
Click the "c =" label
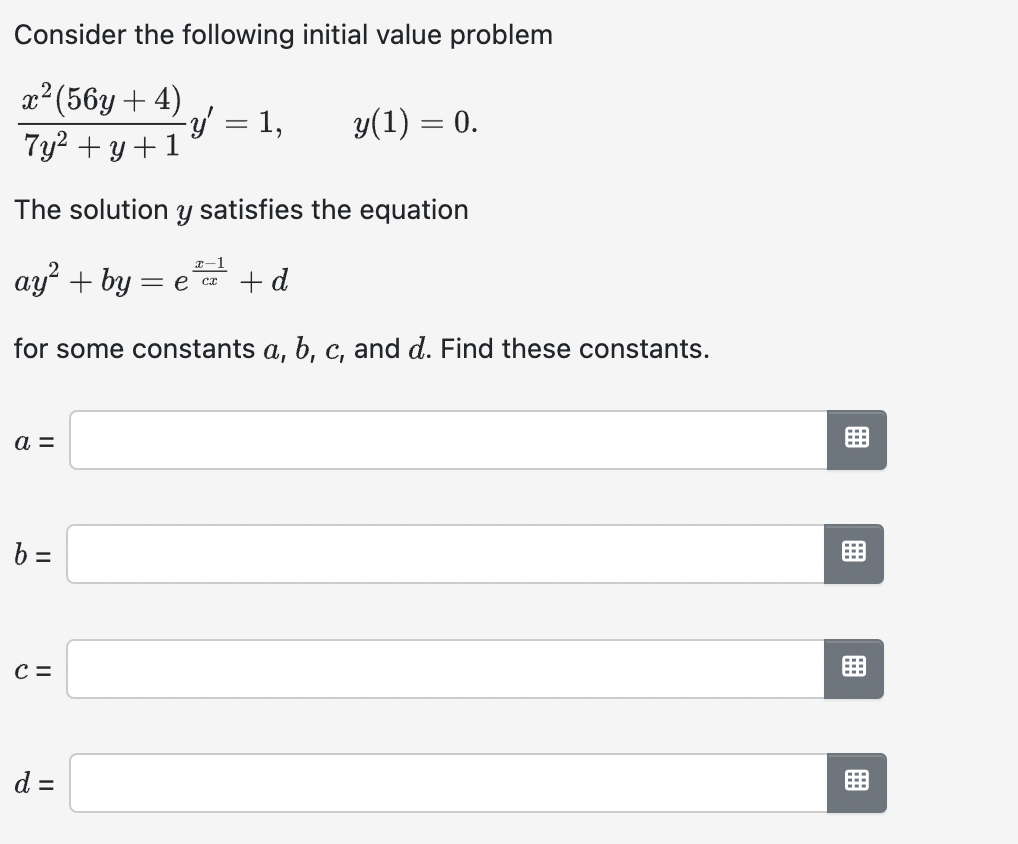pos(33,669)
